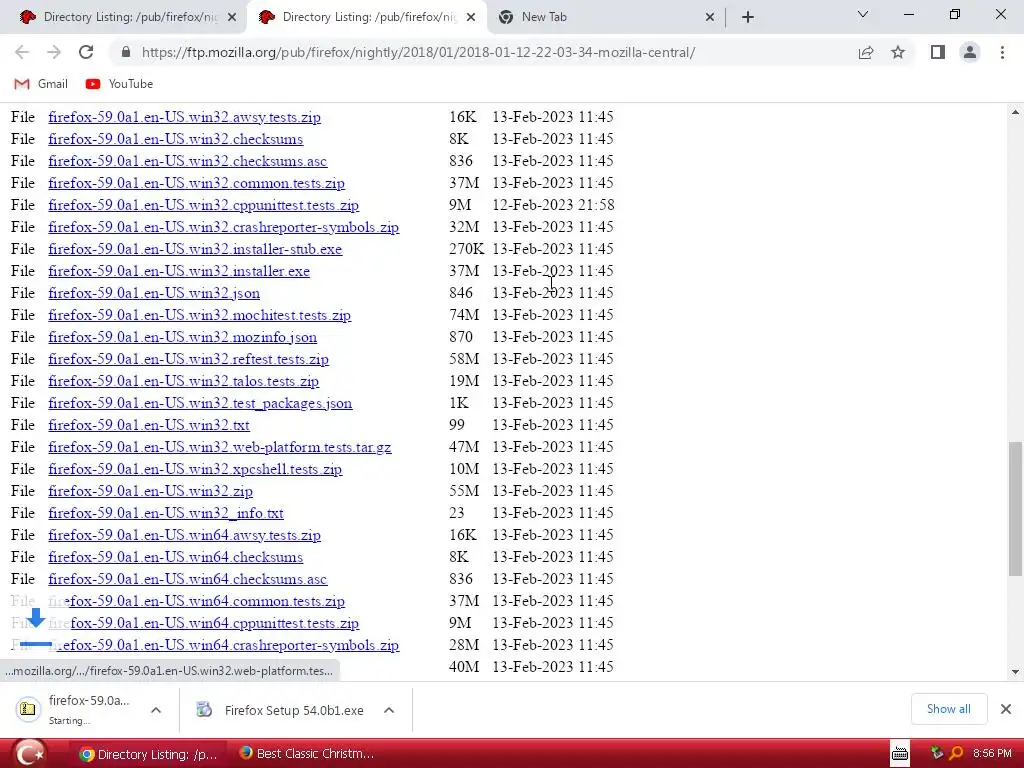Image resolution: width=1024 pixels, height=768 pixels.
Task: Close the active Directory Listing tab
Action: [x=471, y=17]
